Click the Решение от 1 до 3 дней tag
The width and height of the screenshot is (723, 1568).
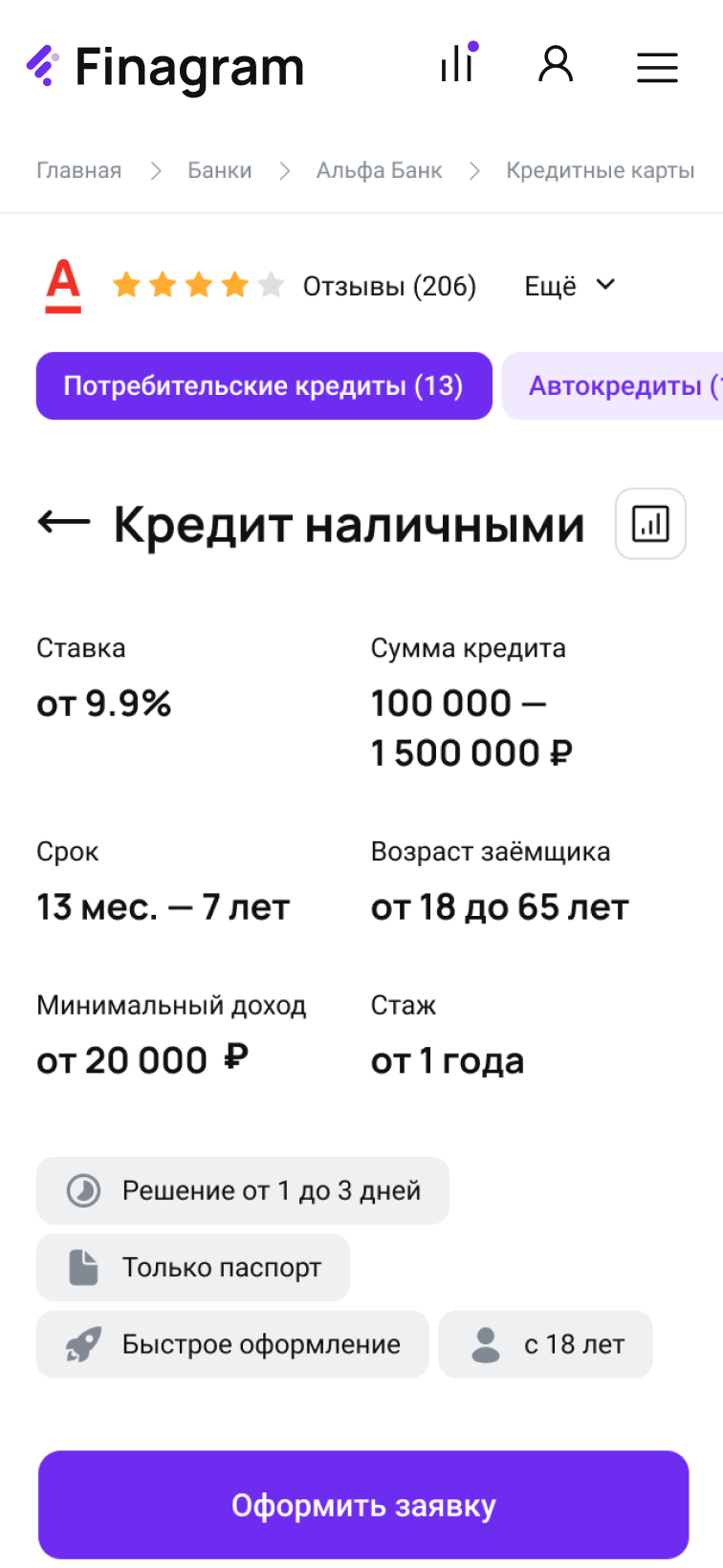click(x=243, y=1190)
